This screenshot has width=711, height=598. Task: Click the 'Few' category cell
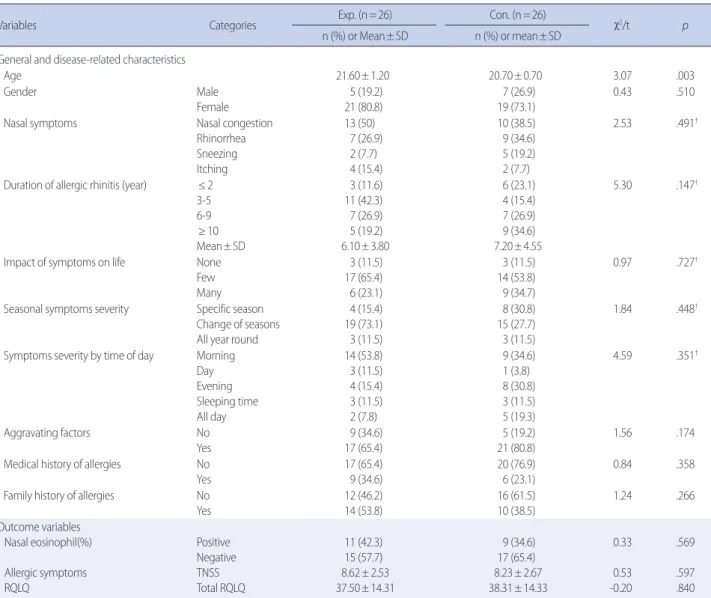point(206,277)
